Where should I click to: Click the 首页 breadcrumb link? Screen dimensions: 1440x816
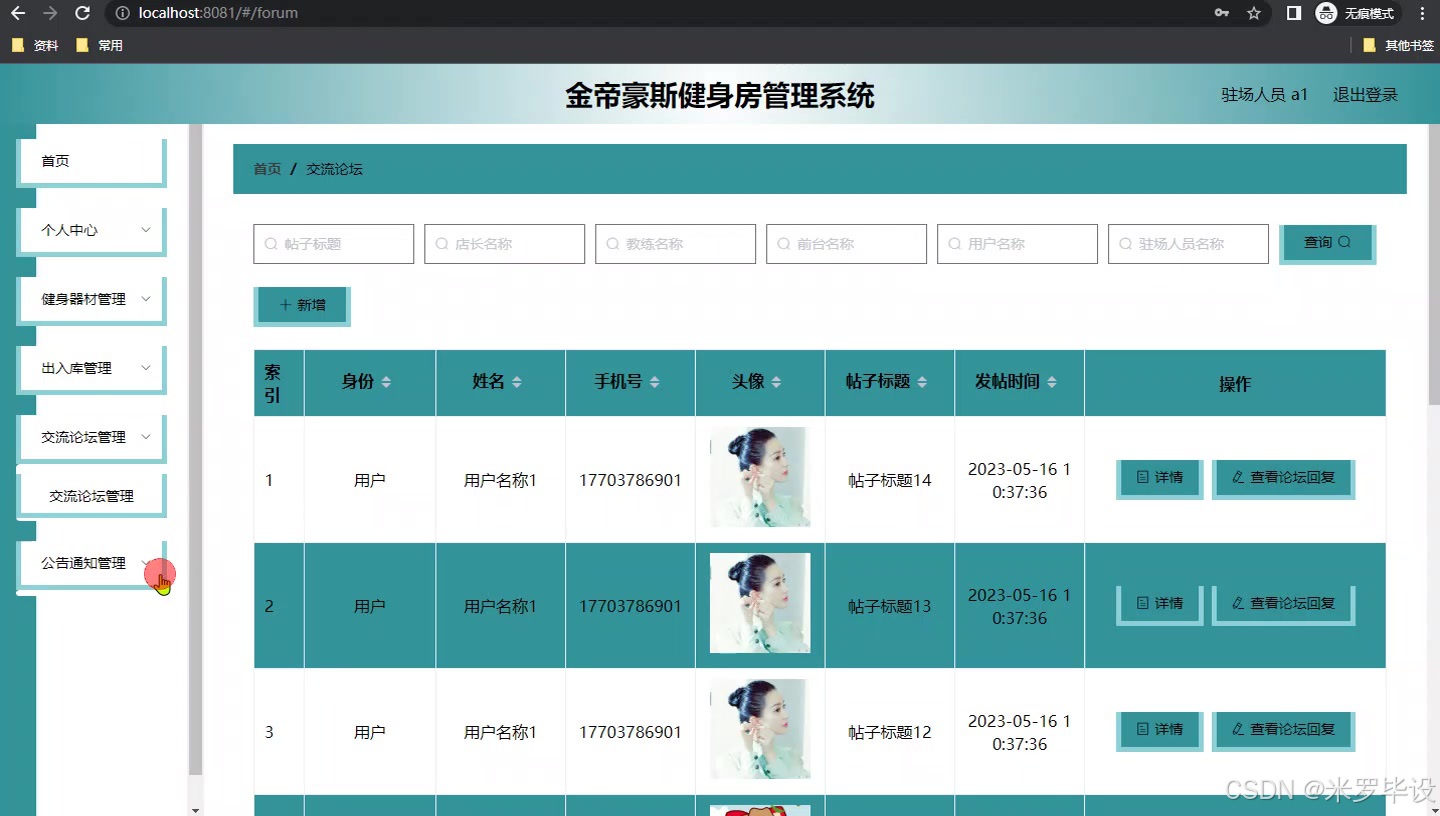point(267,169)
